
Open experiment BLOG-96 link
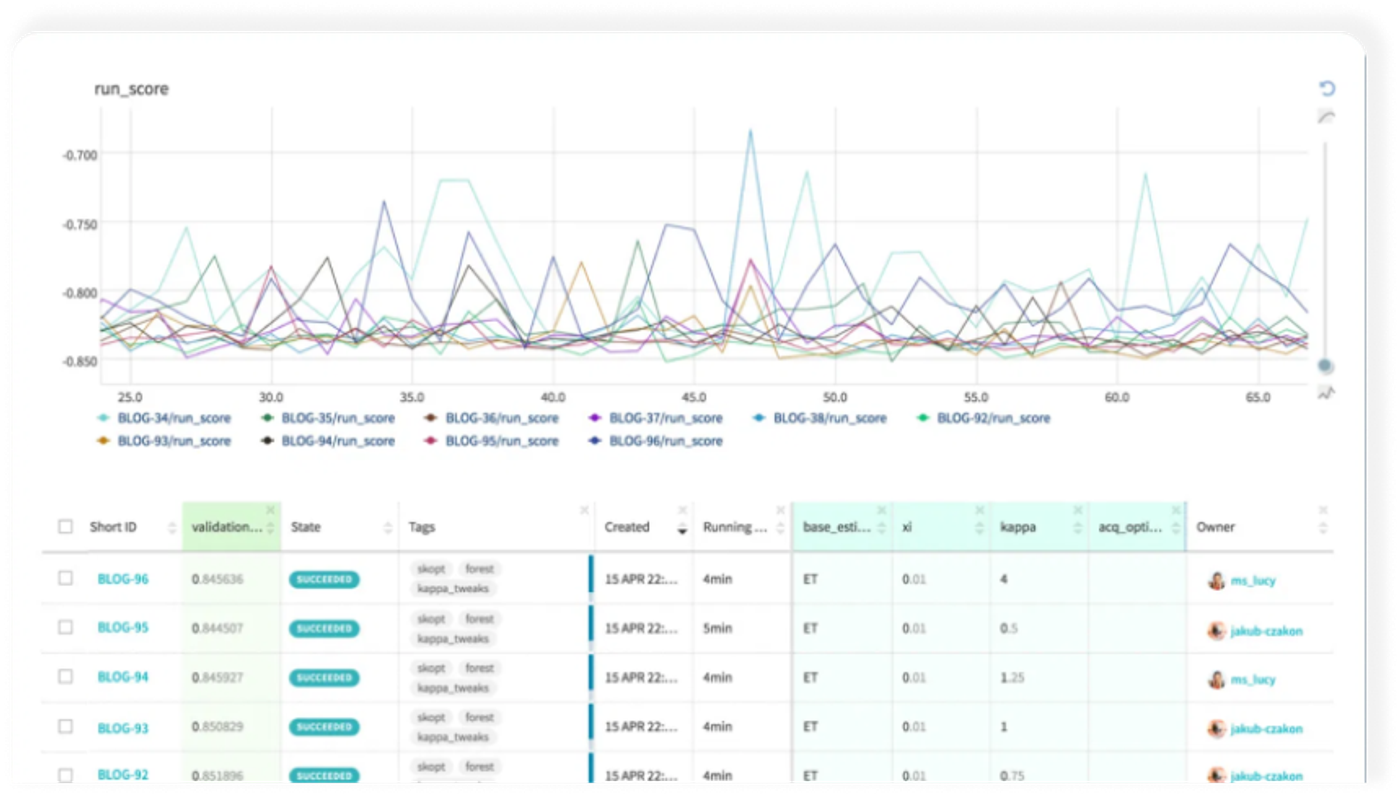coord(123,579)
